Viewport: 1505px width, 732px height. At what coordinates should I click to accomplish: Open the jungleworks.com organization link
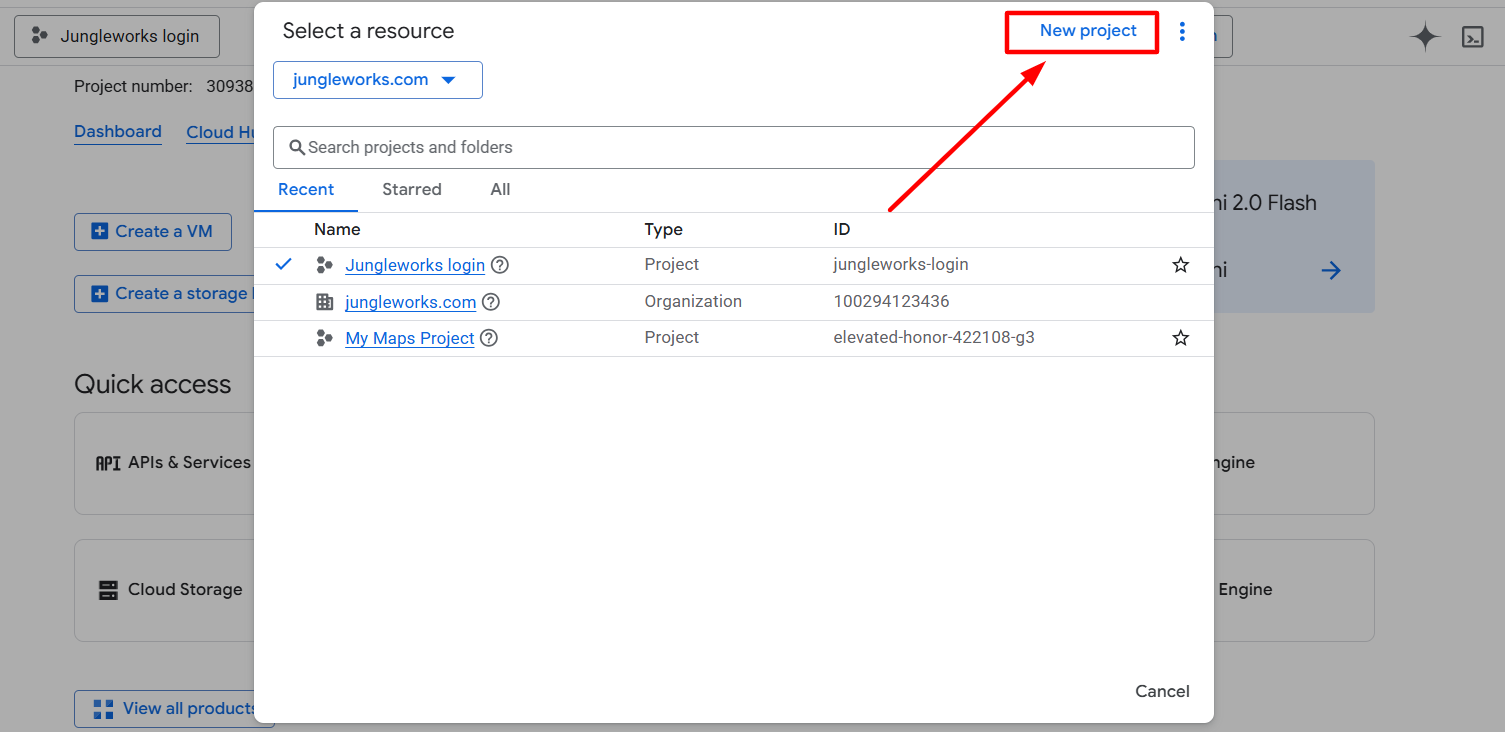click(x=411, y=302)
